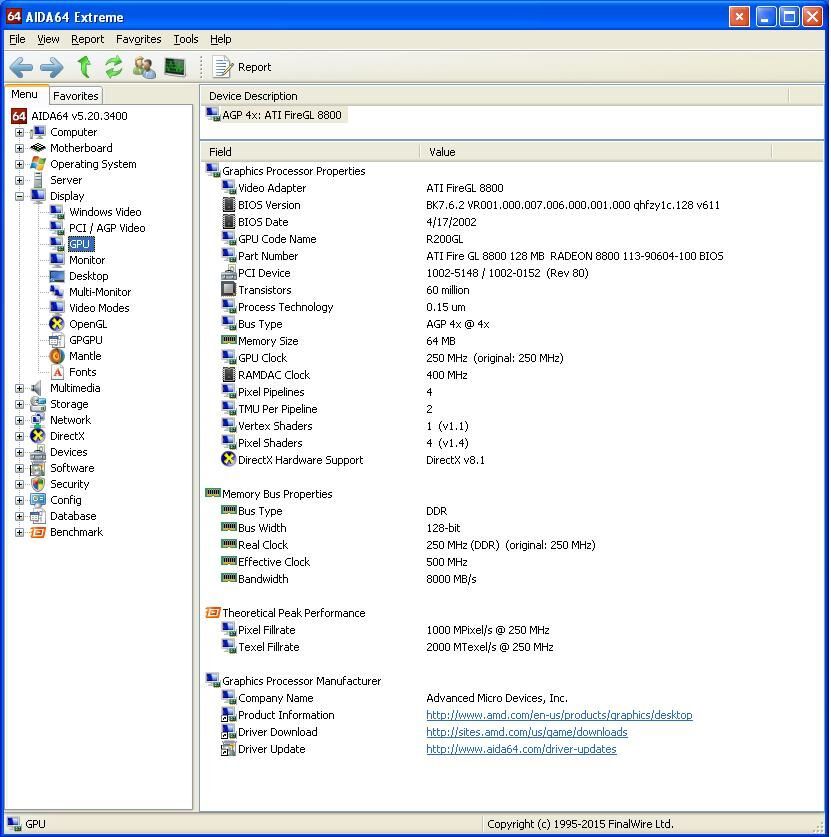The height and width of the screenshot is (837, 831).
Task: Expand the Multimedia tree node
Action: coord(19,388)
